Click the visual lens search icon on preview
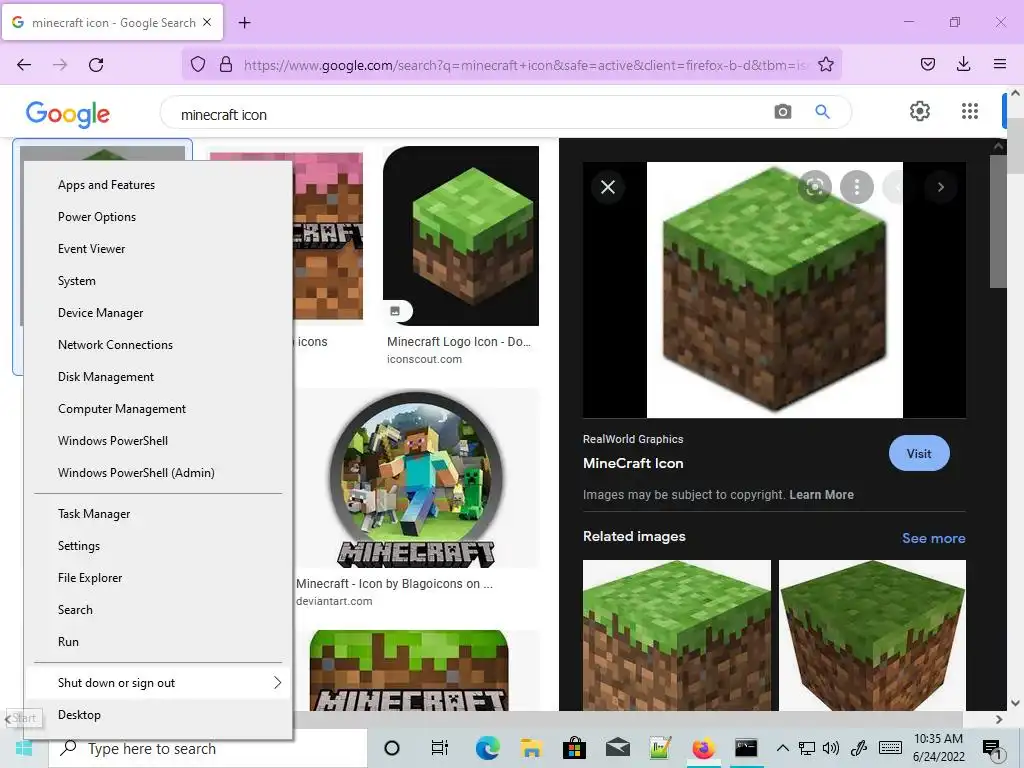The width and height of the screenshot is (1024, 768). (814, 187)
